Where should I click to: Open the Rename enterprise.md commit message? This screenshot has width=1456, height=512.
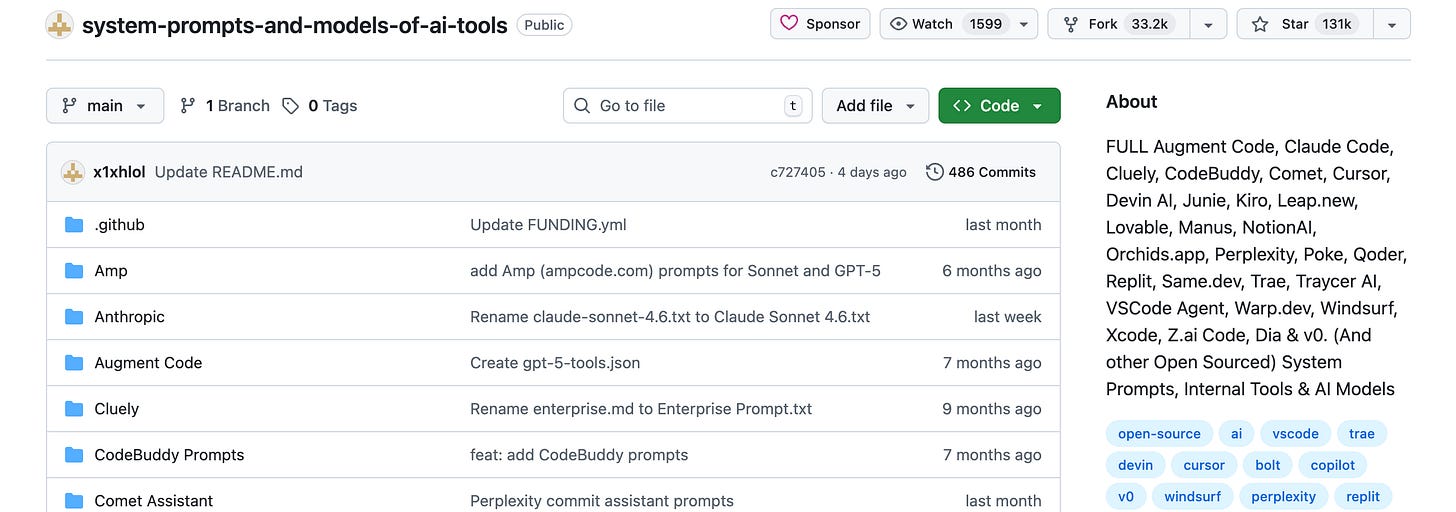click(x=641, y=408)
